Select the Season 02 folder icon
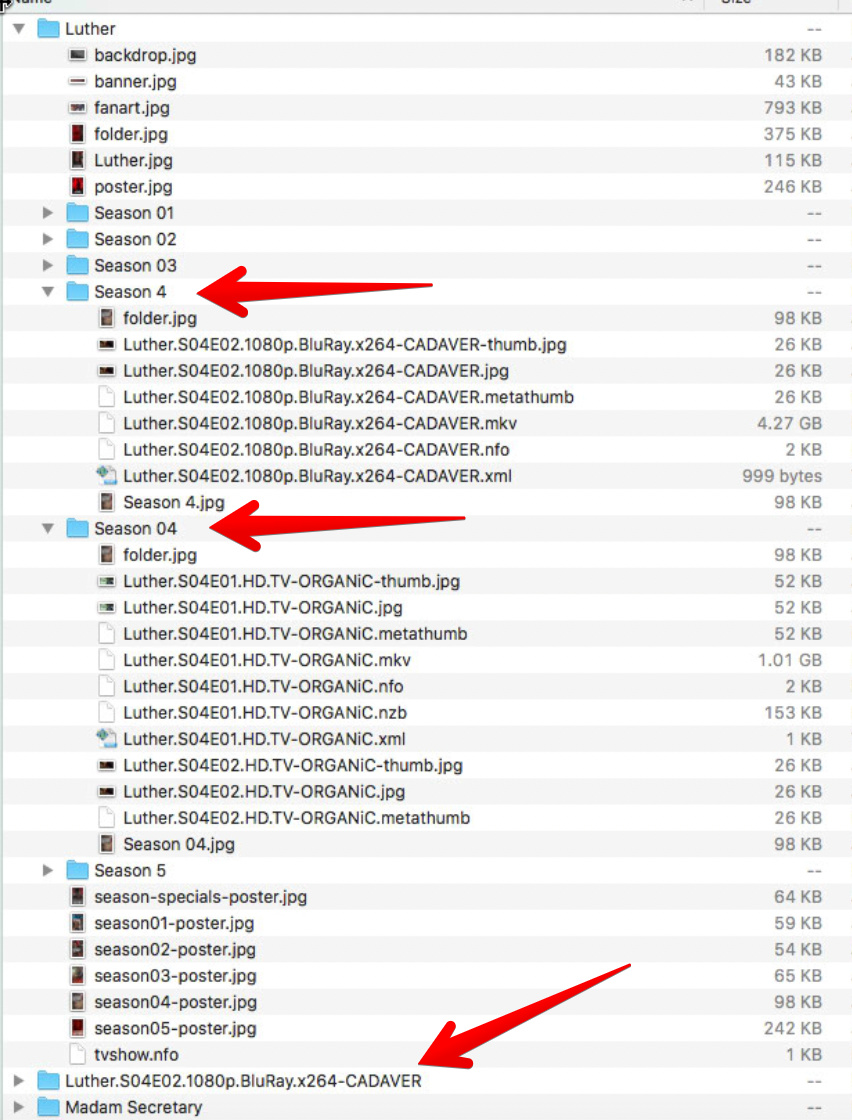The image size is (852, 1120). click(77, 239)
